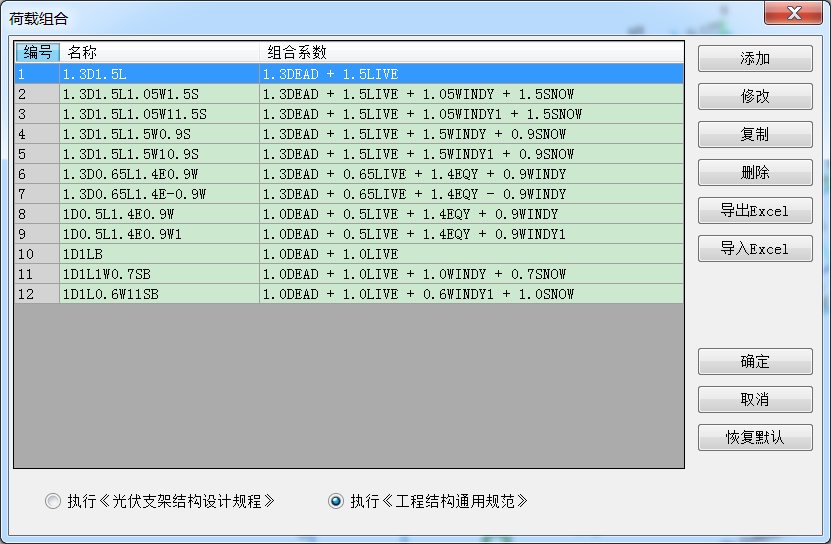Select 执行《光伏支架结构设计规程》 radio option
Screen dimensions: 831x544
point(53,502)
